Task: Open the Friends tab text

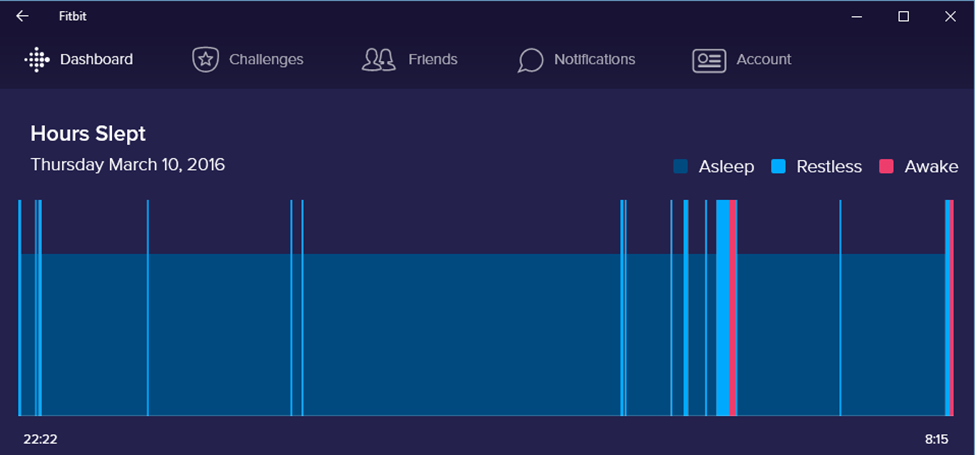Action: (x=433, y=60)
